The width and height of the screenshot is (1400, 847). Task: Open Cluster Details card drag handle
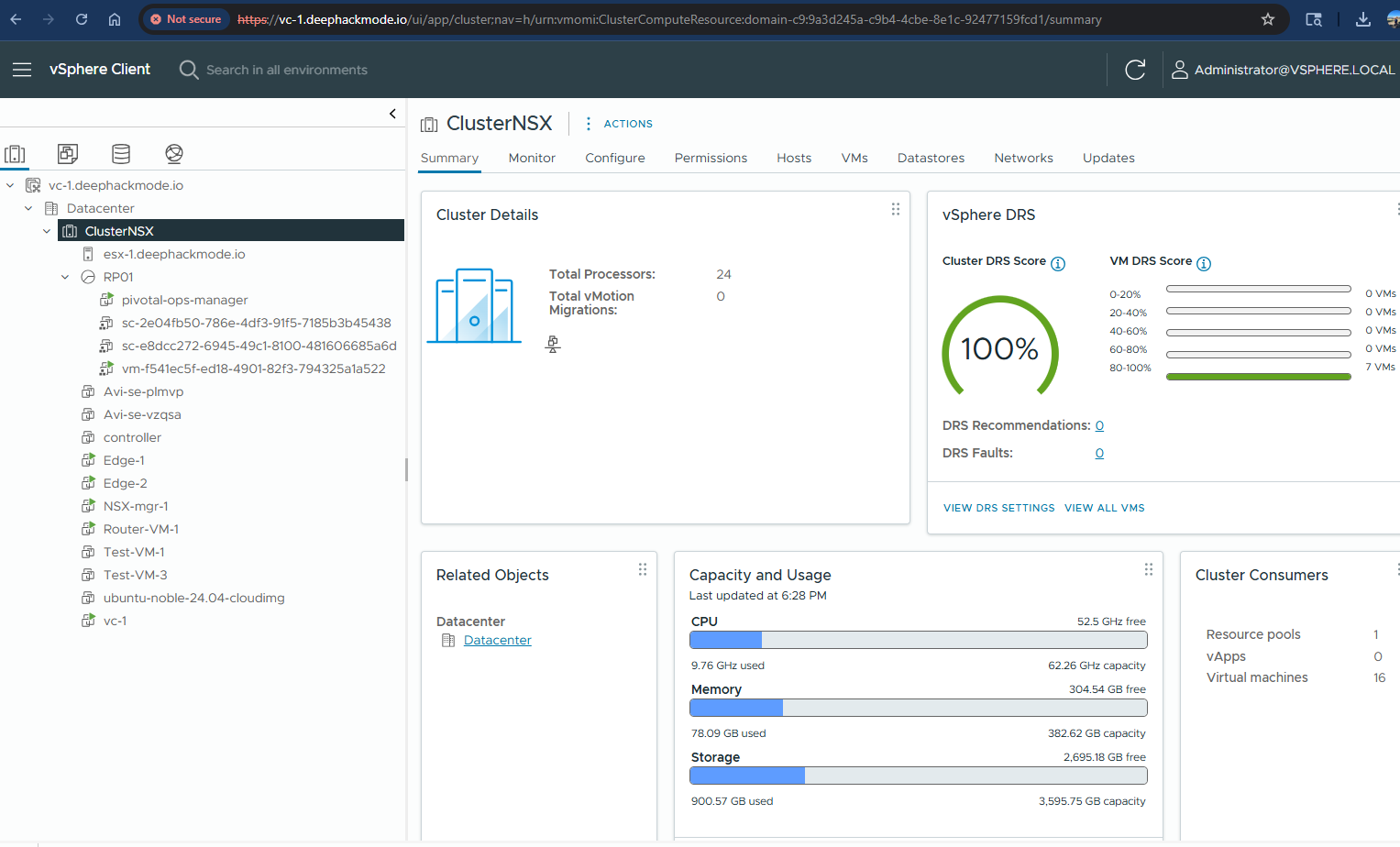[896, 209]
